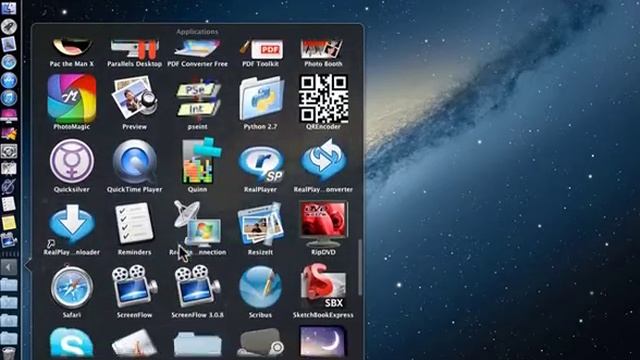This screenshot has height=360, width=640.
Task: Launch Preview in the Applications stack
Action: [x=134, y=98]
